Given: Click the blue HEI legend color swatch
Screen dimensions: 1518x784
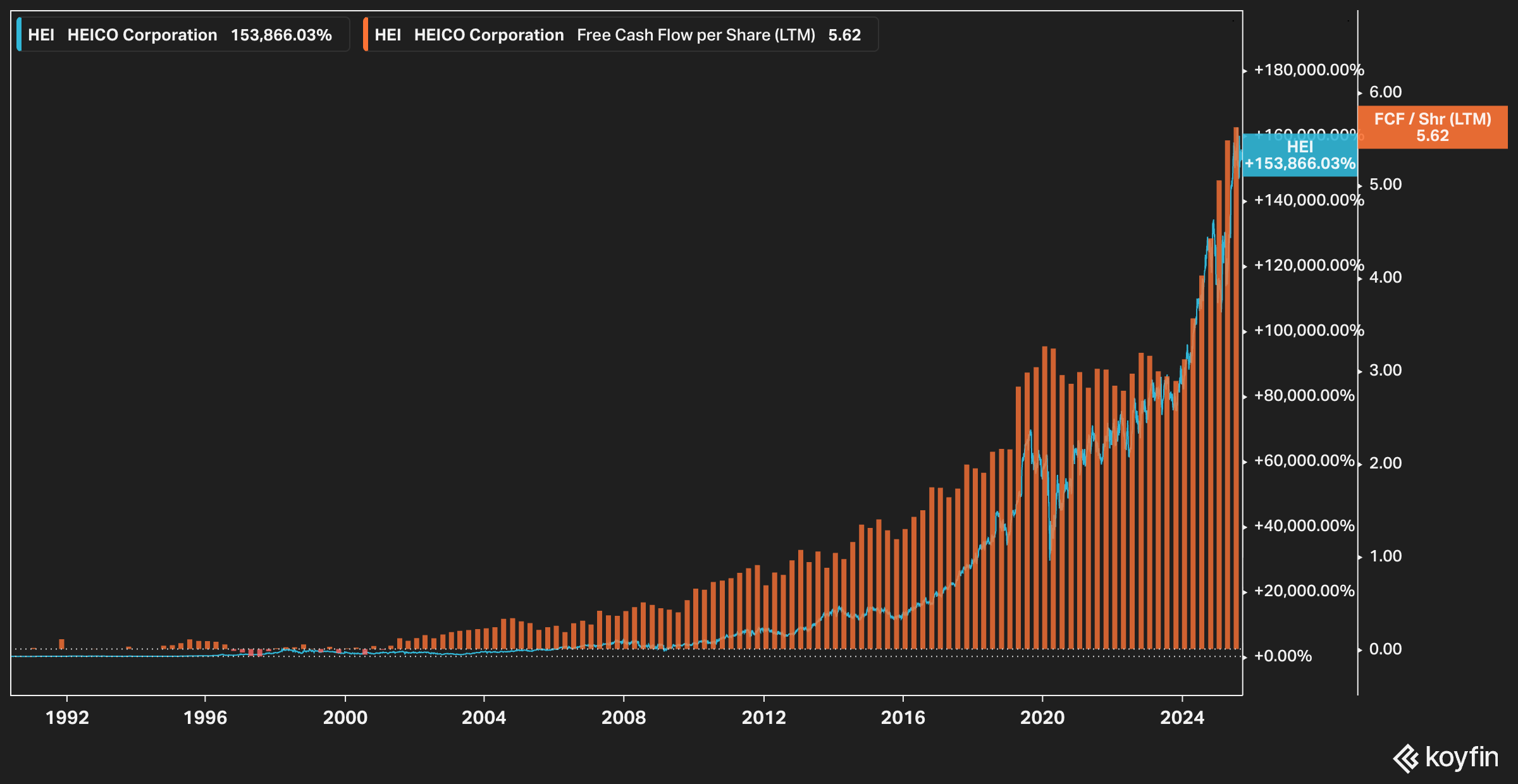Looking at the screenshot, I should pyautogui.click(x=19, y=35).
